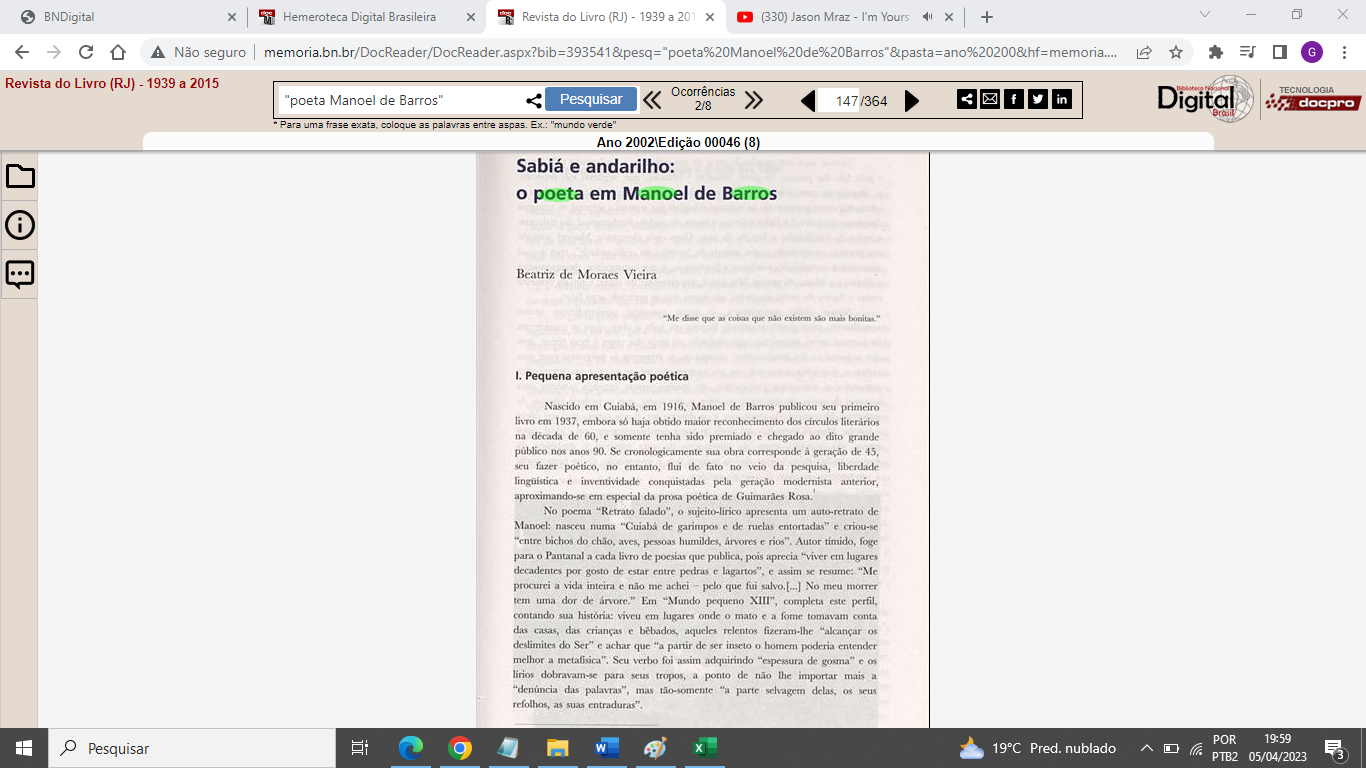Click the DocPro Tecnologia logo

point(1313,98)
